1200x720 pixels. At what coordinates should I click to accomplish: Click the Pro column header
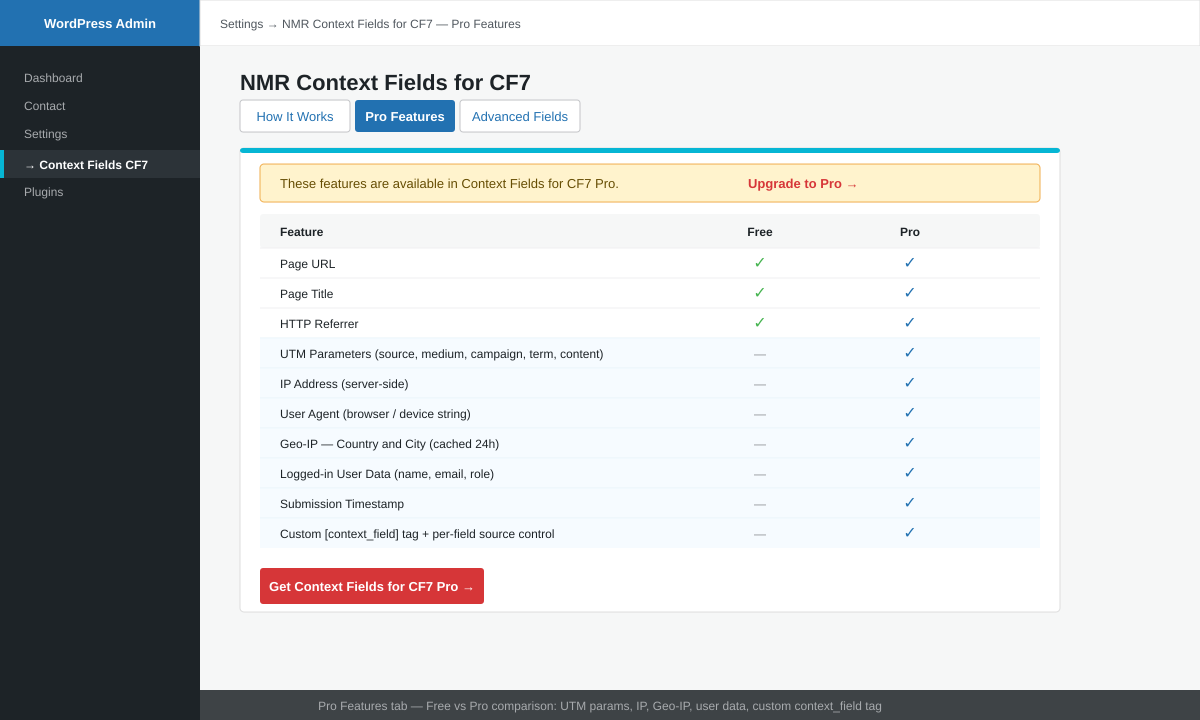(x=910, y=232)
